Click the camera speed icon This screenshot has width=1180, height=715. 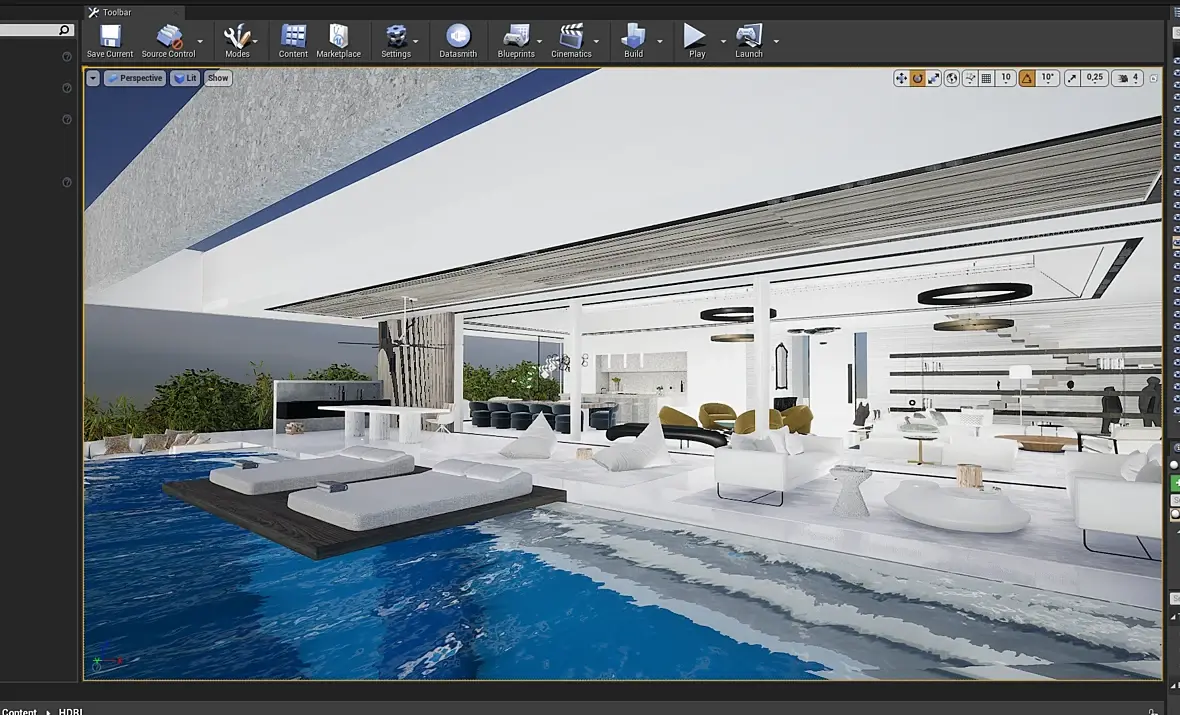pyautogui.click(x=1124, y=78)
